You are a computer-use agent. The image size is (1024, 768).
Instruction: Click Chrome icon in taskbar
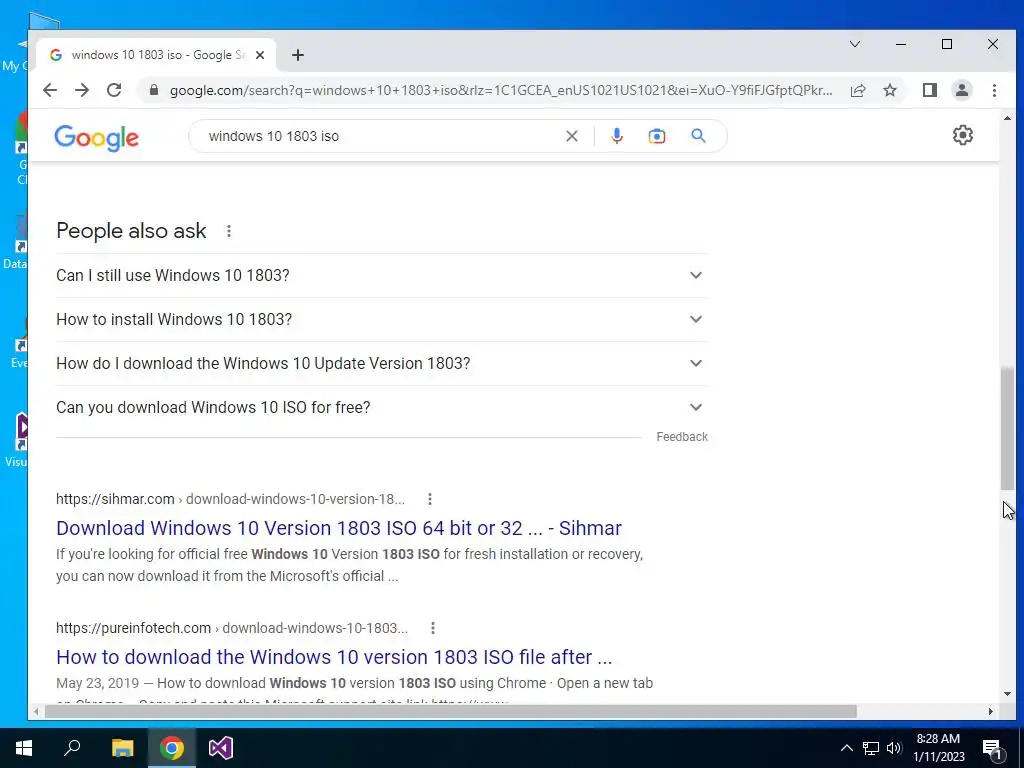pyautogui.click(x=172, y=748)
